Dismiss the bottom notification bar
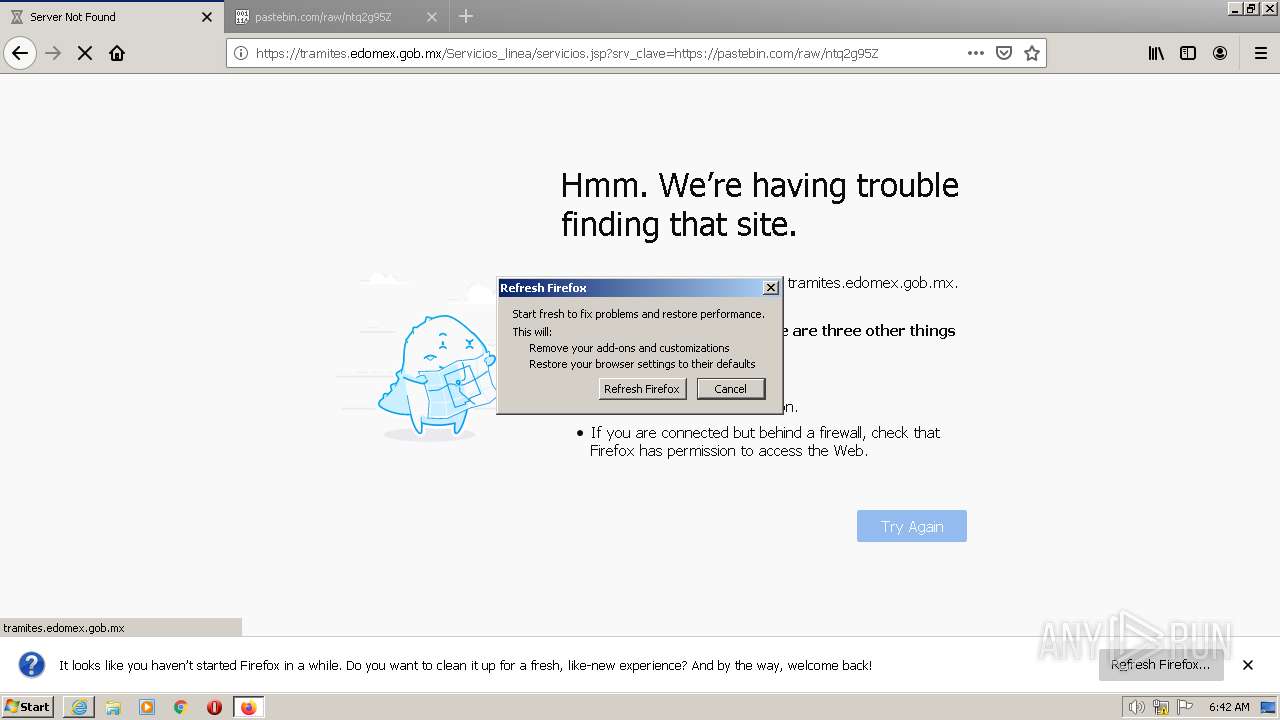 (x=1248, y=665)
